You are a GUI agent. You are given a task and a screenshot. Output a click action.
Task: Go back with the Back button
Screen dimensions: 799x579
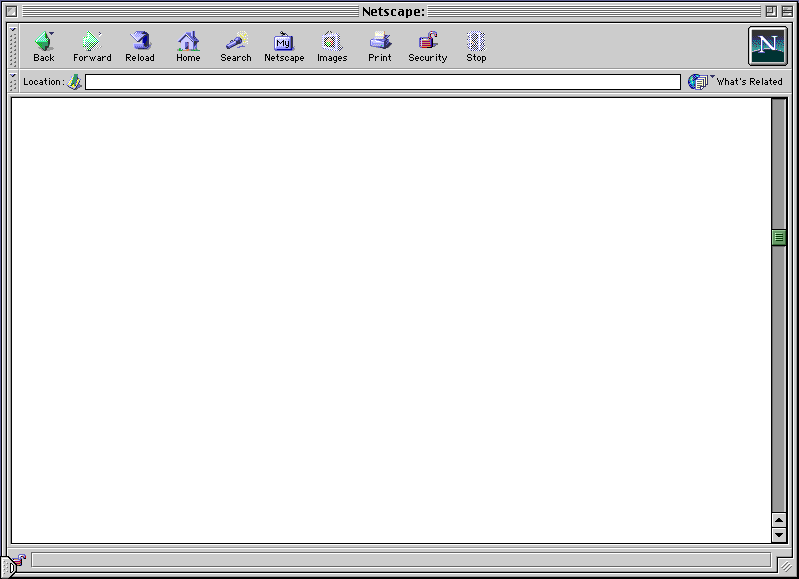[44, 46]
